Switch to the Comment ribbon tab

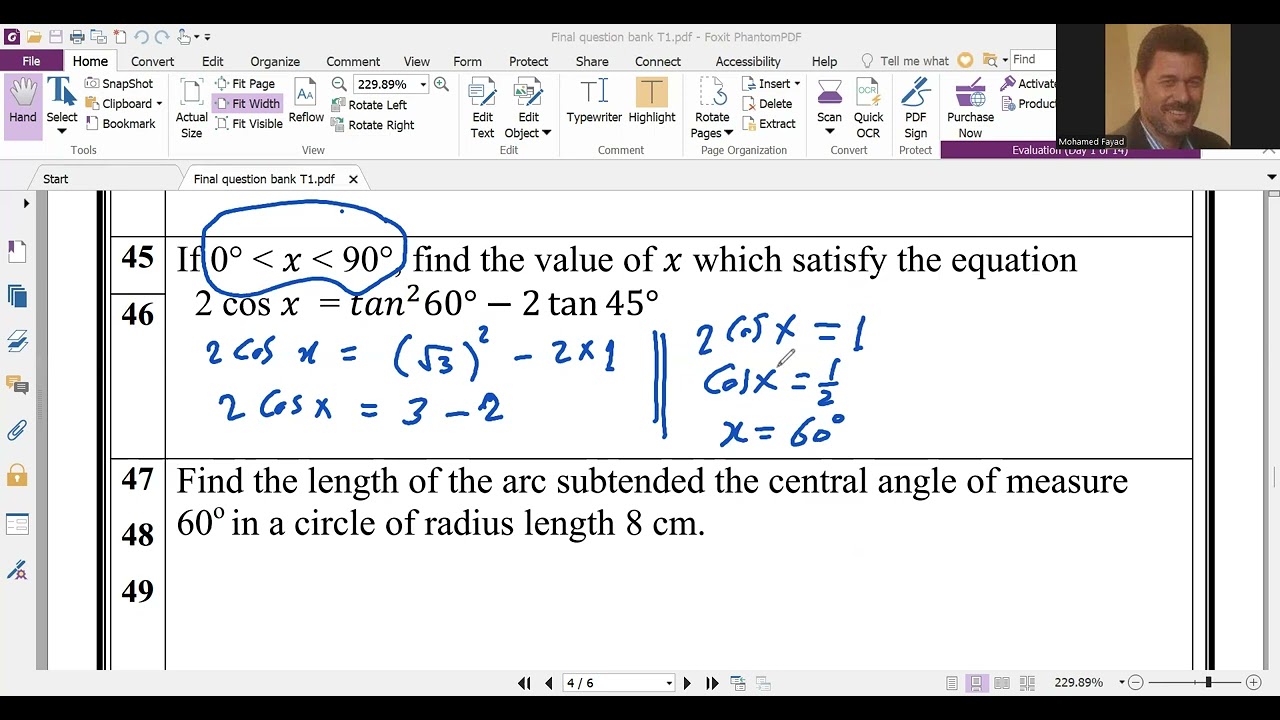coord(353,61)
